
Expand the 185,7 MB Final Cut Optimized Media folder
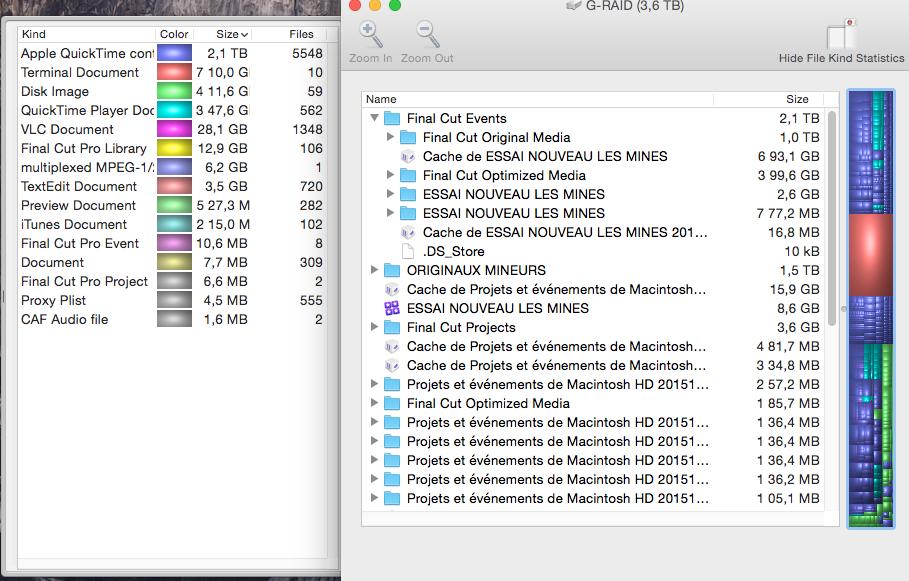coord(374,403)
